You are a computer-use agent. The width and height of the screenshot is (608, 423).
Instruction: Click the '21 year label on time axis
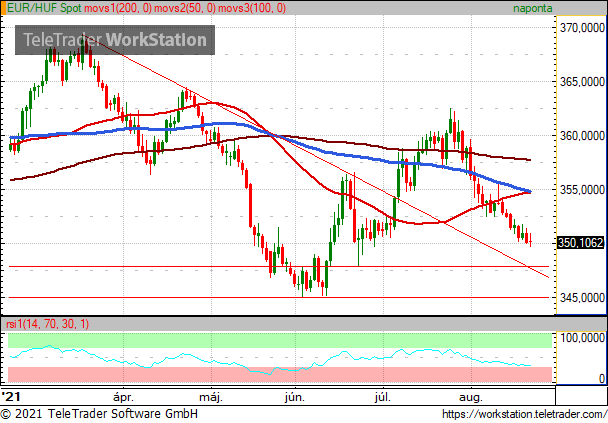[x=10, y=397]
